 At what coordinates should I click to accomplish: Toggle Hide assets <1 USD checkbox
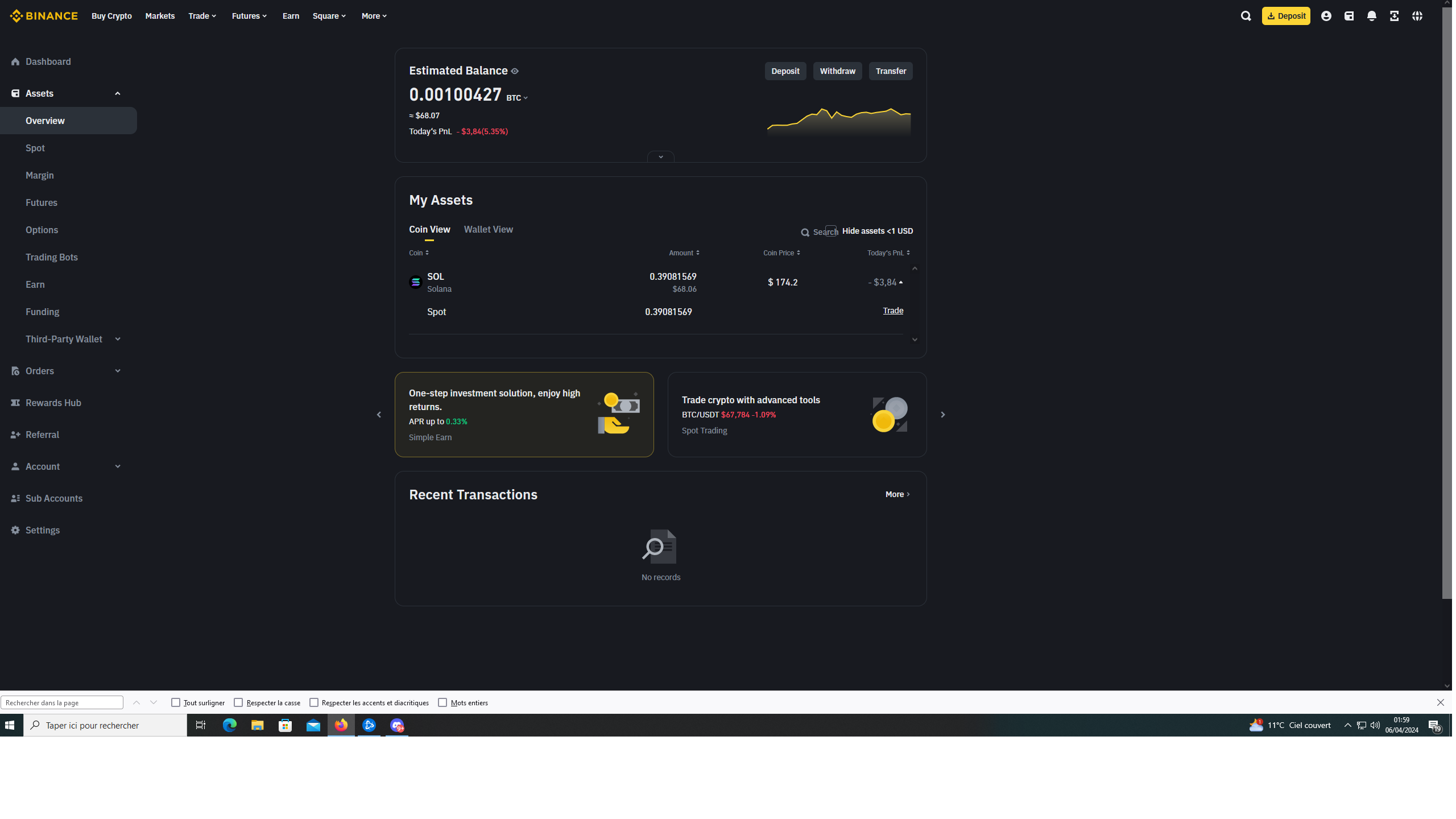pos(831,231)
